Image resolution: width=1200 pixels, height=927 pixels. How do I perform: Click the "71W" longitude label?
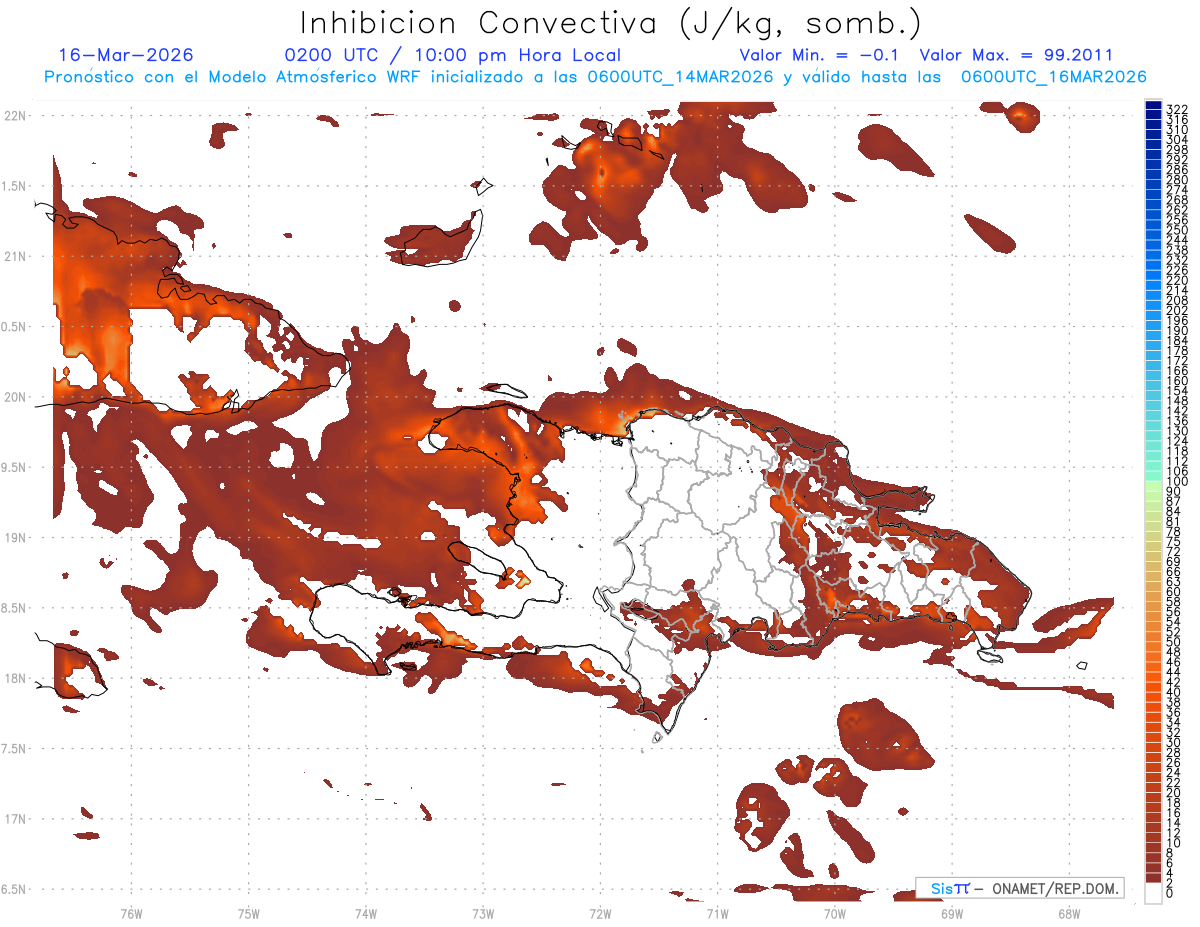click(717, 913)
